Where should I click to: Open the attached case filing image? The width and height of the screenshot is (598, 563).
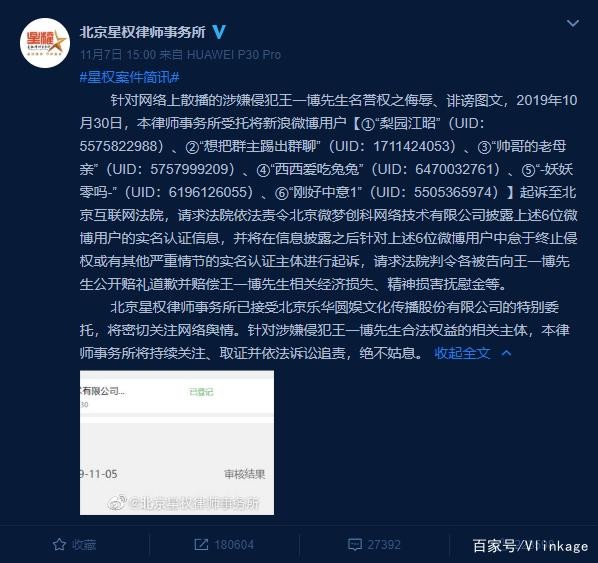[x=177, y=442]
